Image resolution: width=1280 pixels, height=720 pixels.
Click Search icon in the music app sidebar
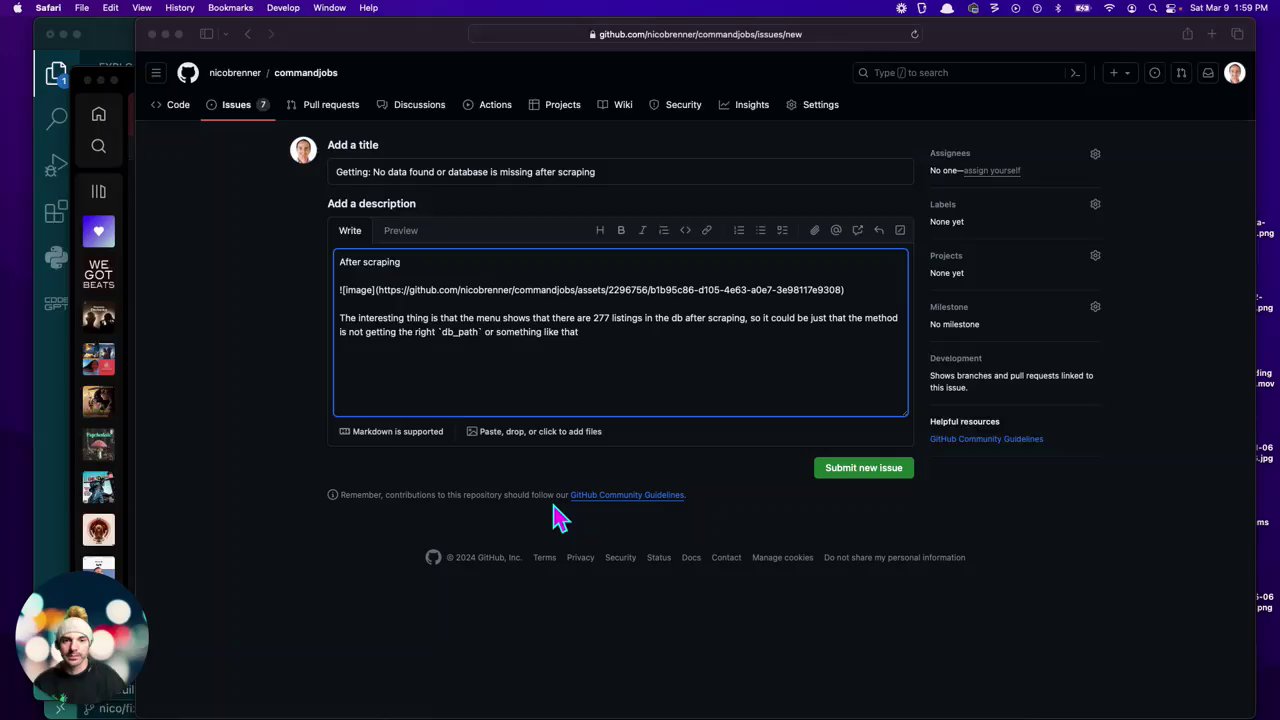[x=98, y=146]
